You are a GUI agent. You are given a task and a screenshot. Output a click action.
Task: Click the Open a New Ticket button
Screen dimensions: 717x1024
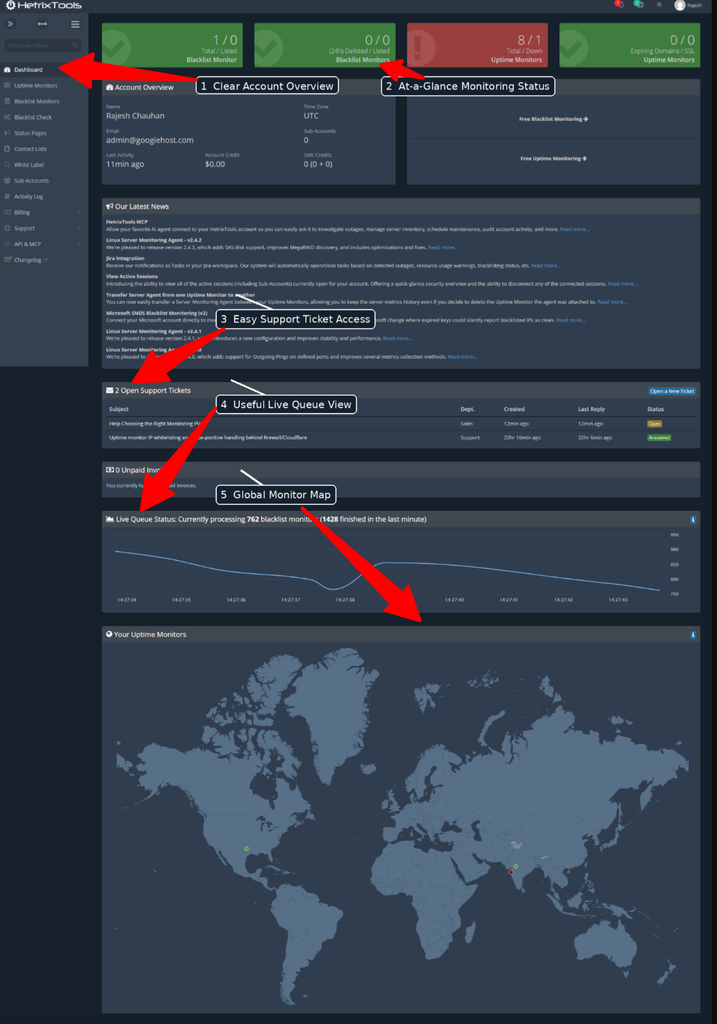pyautogui.click(x=672, y=391)
